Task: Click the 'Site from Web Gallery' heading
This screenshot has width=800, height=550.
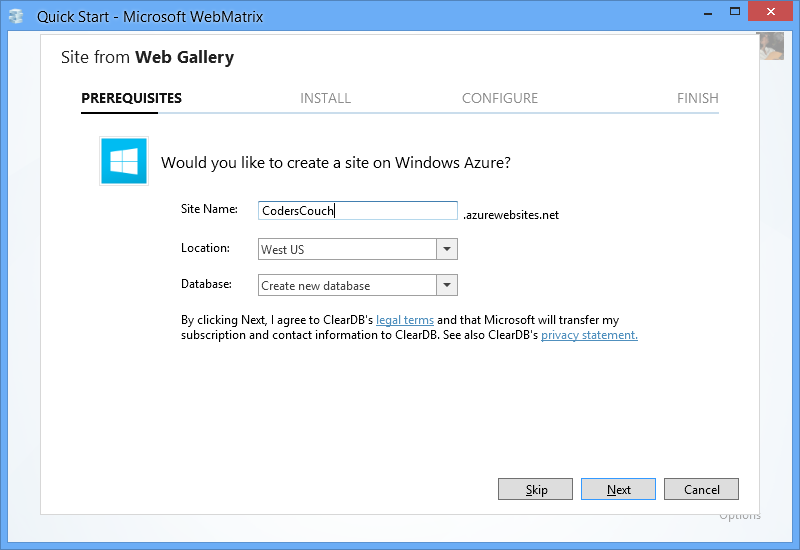Action: (x=147, y=57)
